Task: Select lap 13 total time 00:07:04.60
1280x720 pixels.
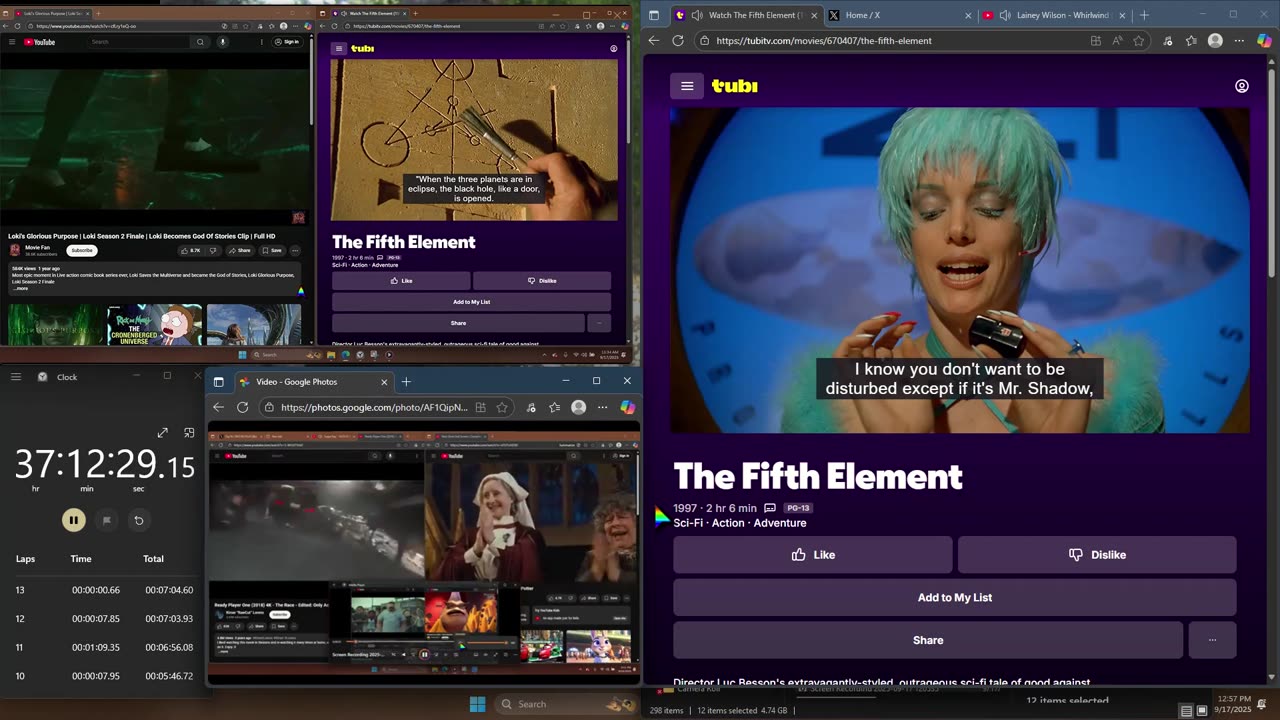Action: (168, 590)
